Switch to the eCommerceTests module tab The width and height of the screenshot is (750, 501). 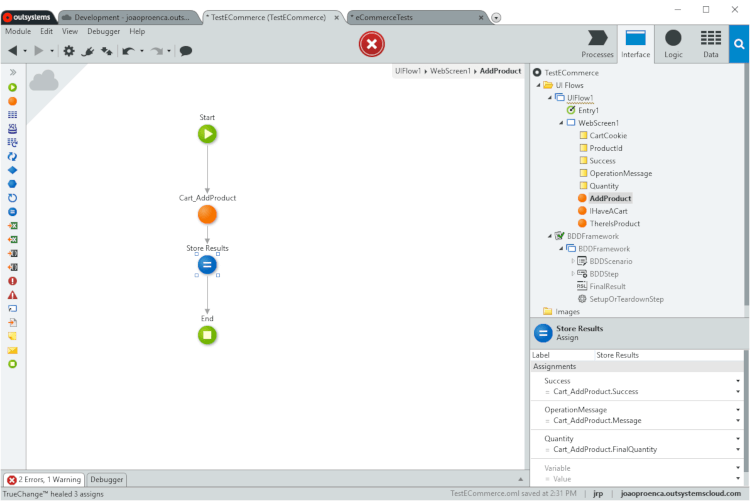(414, 17)
